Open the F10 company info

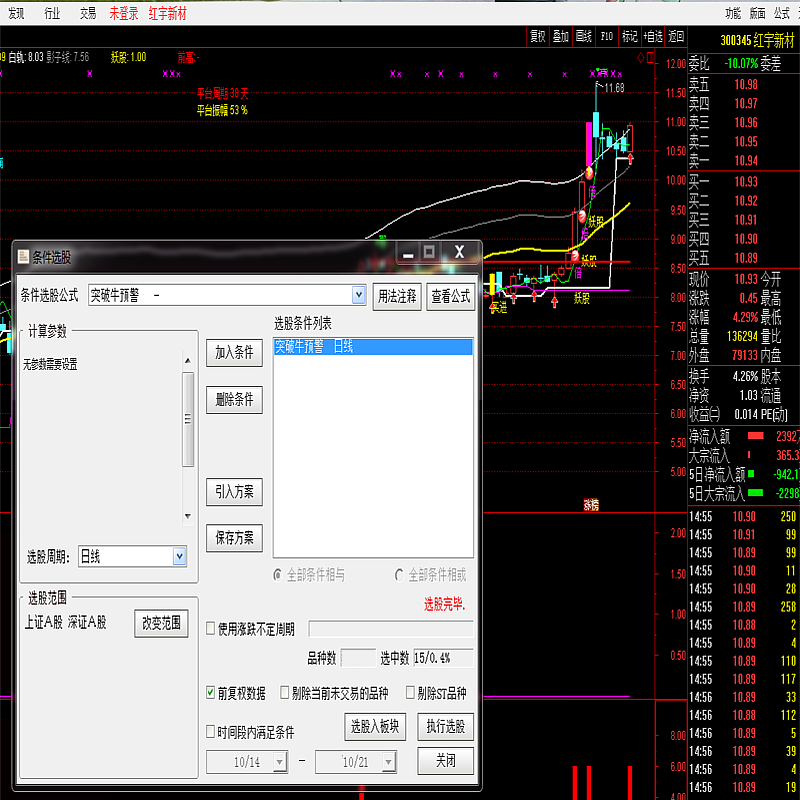[x=607, y=36]
